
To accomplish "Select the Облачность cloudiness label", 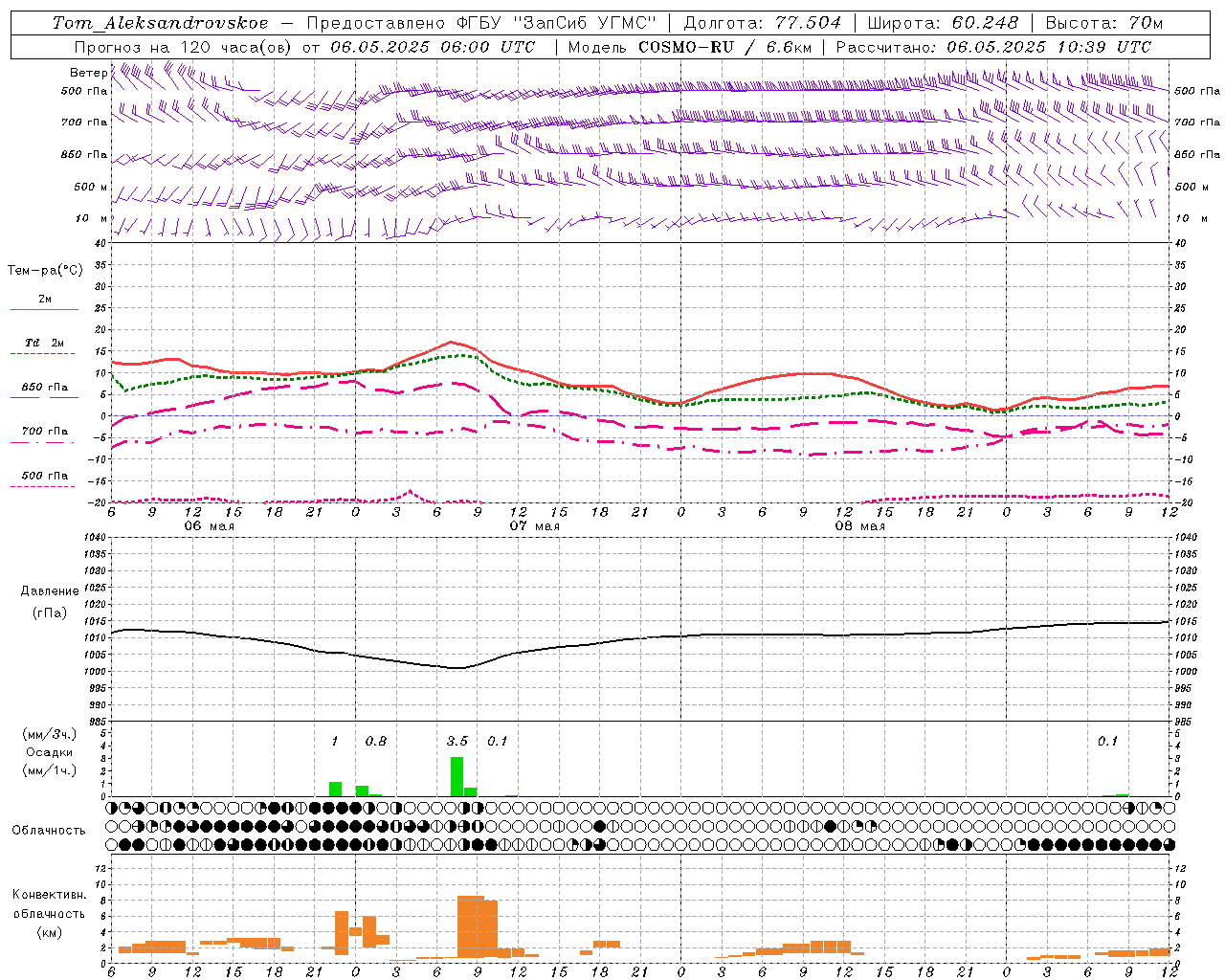I will point(49,831).
